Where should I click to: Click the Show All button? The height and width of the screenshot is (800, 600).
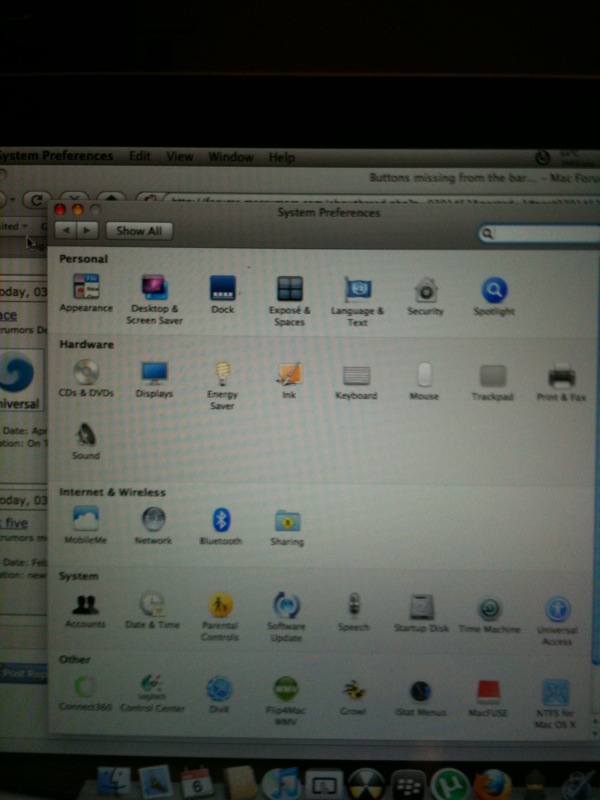point(139,231)
